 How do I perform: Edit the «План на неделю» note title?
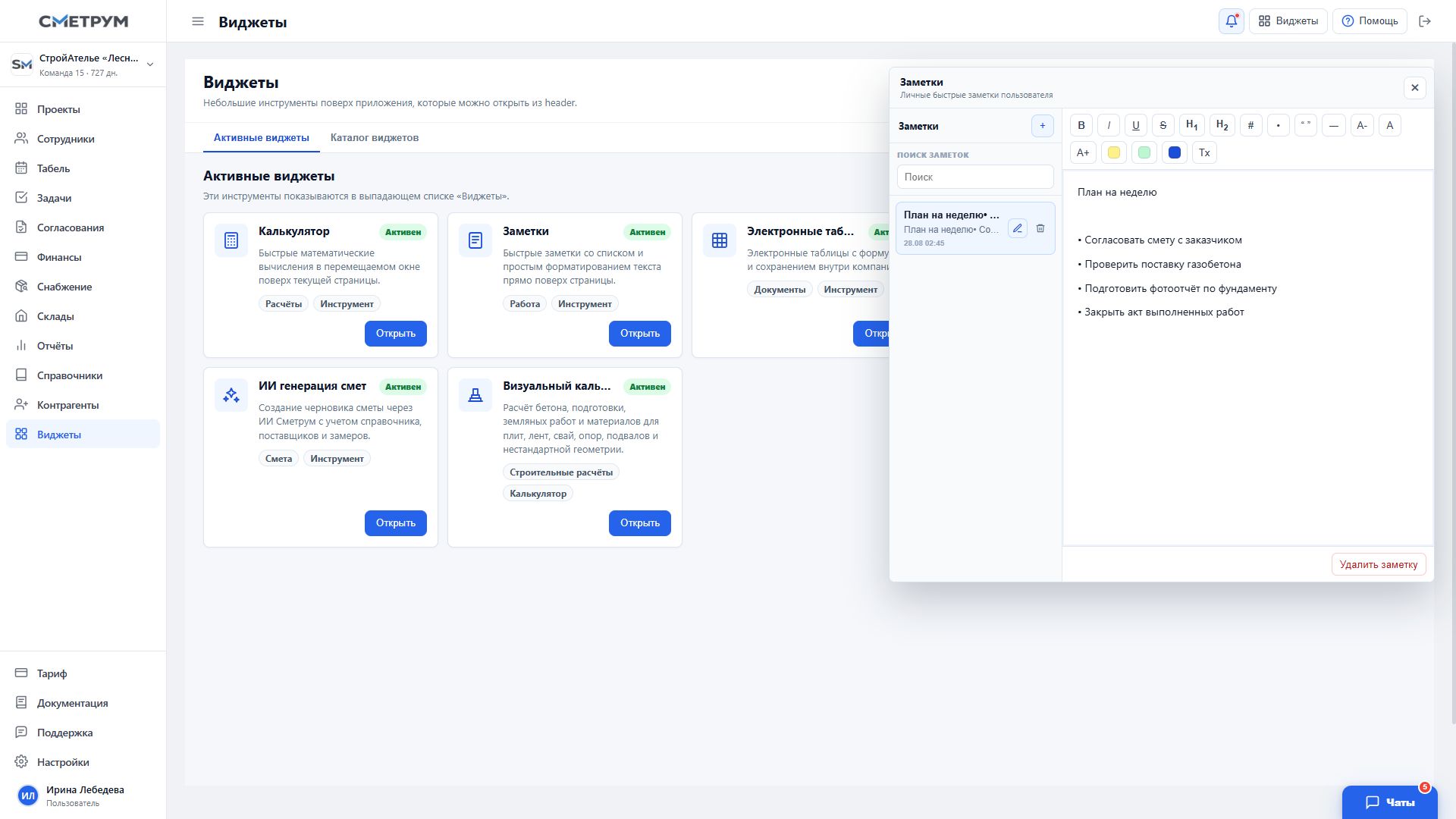(x=1018, y=228)
